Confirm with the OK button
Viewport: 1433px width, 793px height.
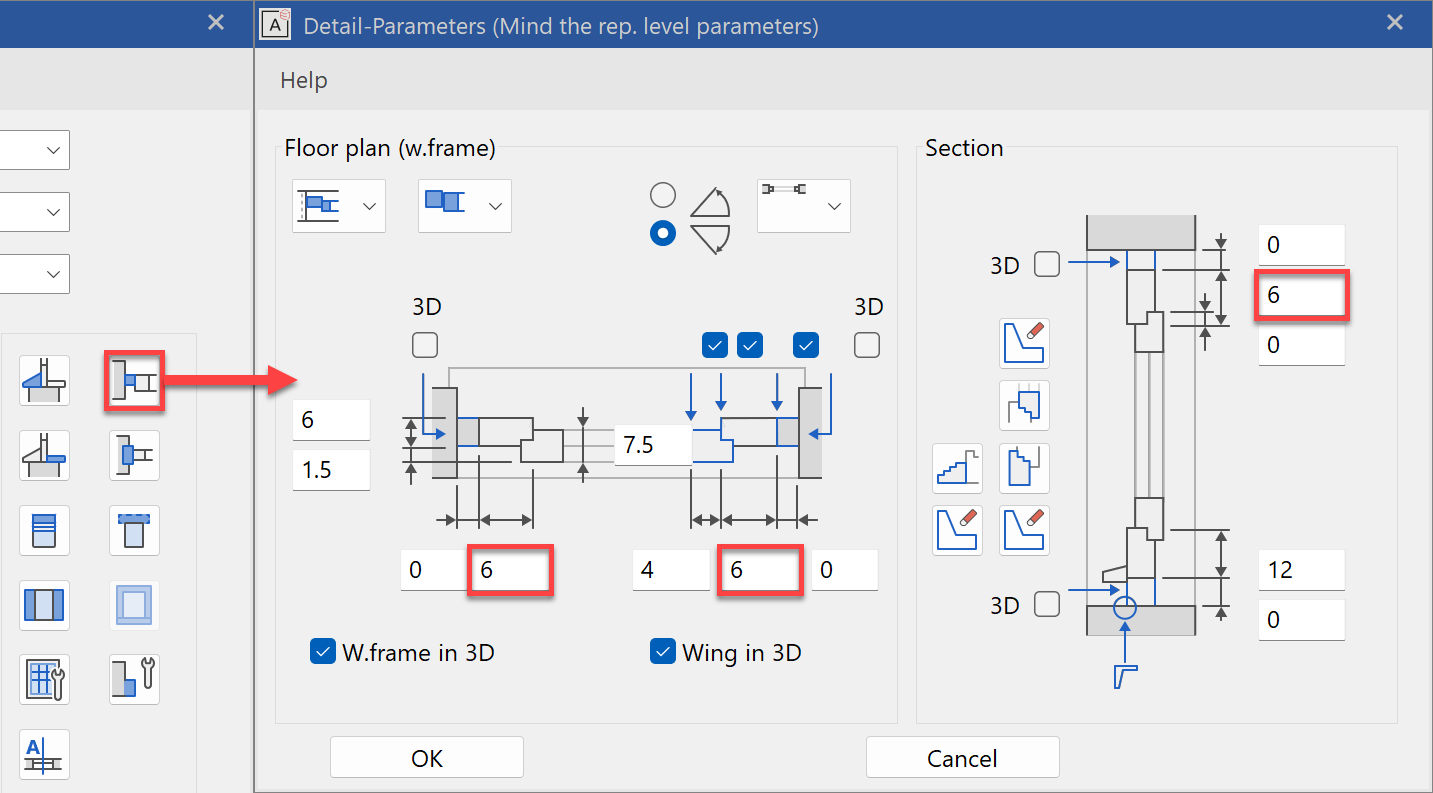427,758
